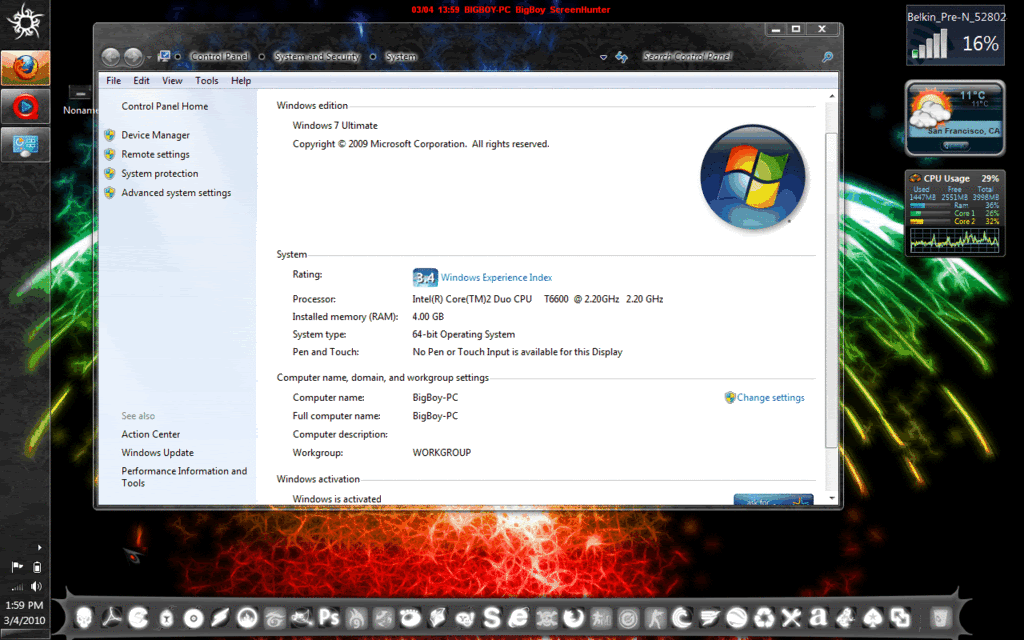Go forward using the Forward arrow button

[133, 57]
